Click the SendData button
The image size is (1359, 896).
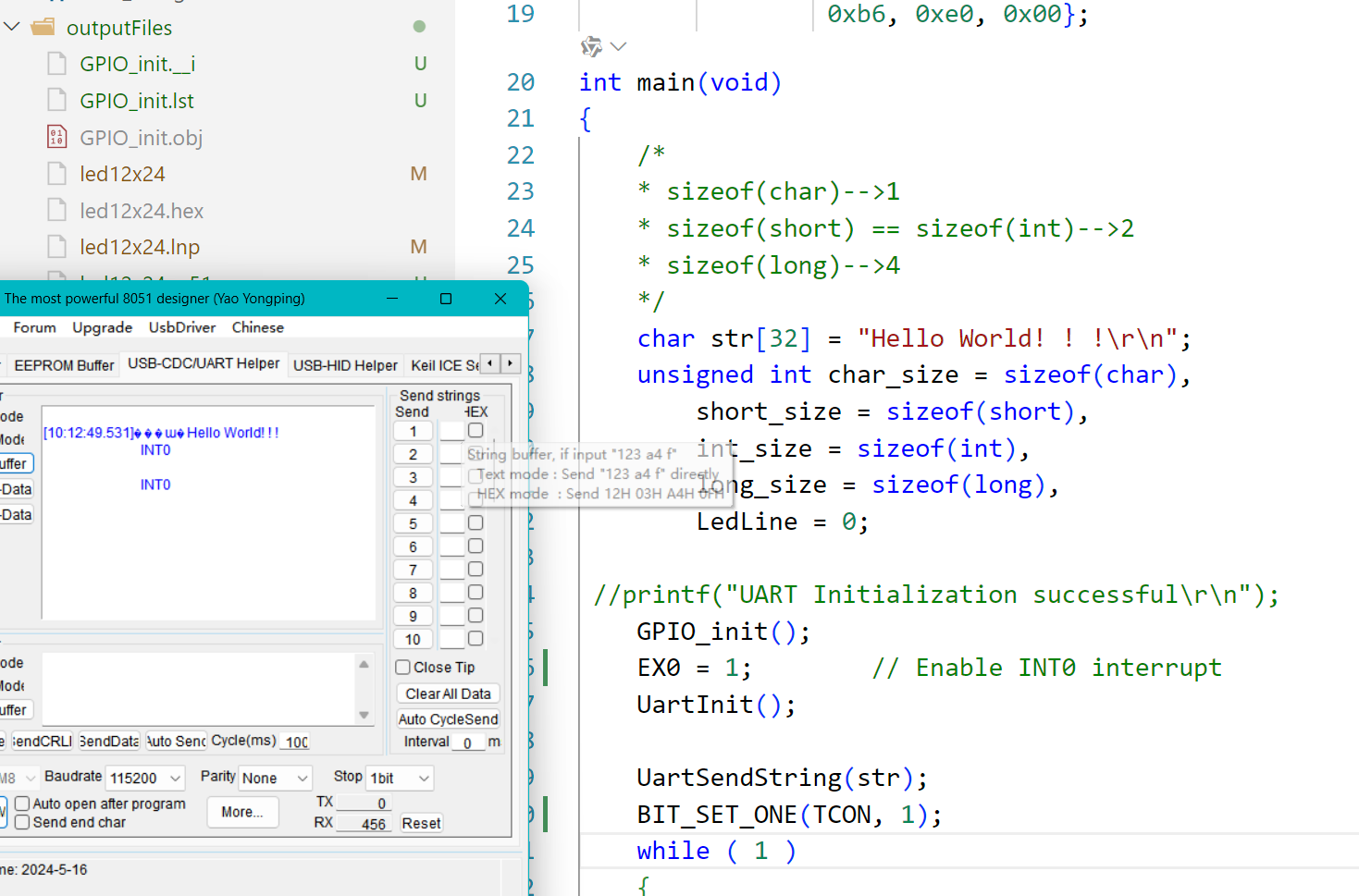click(x=108, y=741)
